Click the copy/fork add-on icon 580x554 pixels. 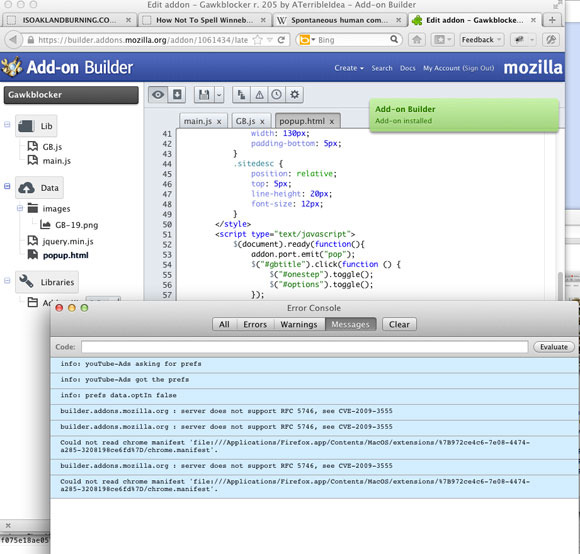click(x=241, y=95)
